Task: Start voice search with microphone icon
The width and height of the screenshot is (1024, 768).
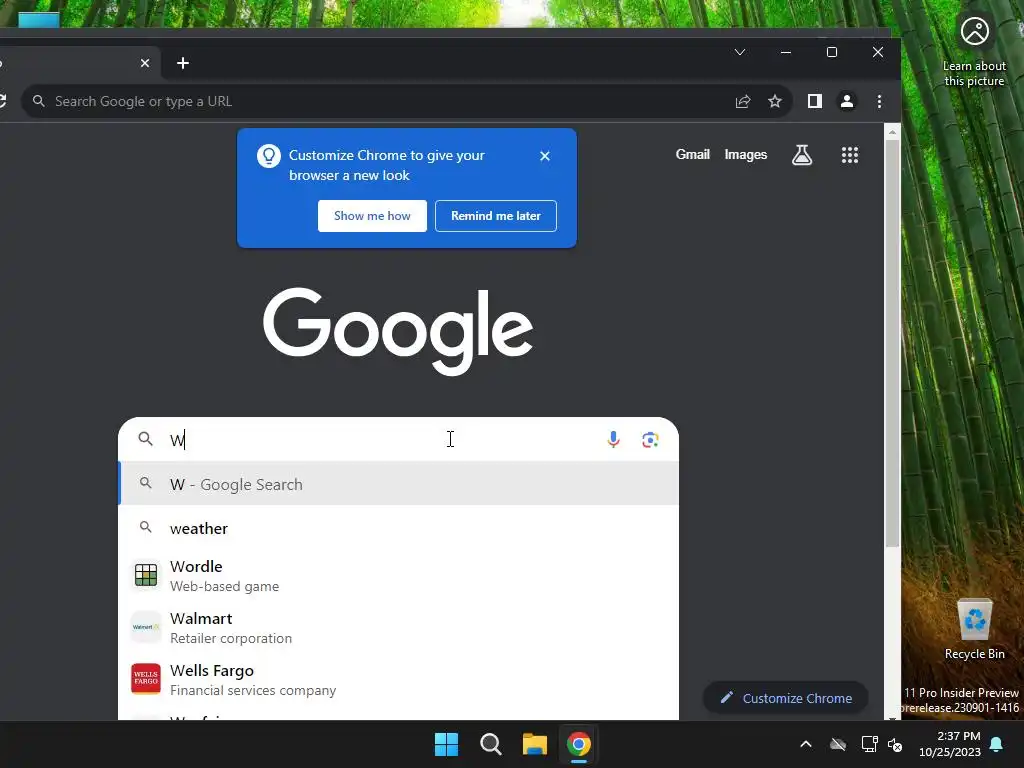Action: tap(613, 440)
